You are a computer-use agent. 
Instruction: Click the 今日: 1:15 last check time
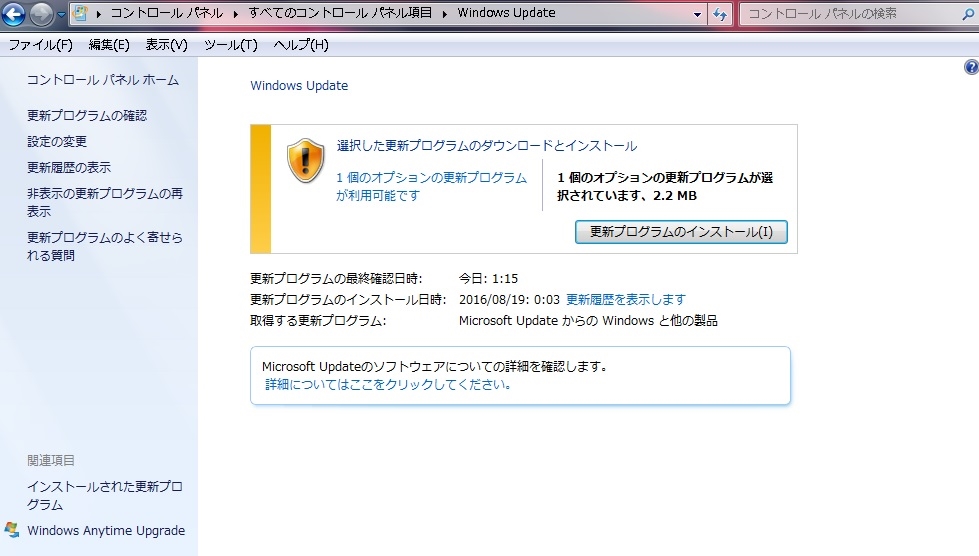[488, 278]
